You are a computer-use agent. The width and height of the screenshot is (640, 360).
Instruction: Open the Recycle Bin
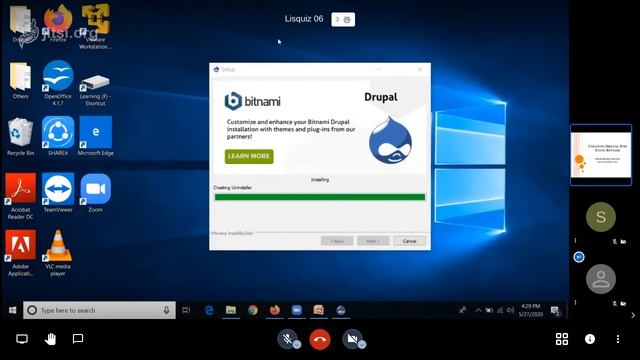click(x=20, y=137)
